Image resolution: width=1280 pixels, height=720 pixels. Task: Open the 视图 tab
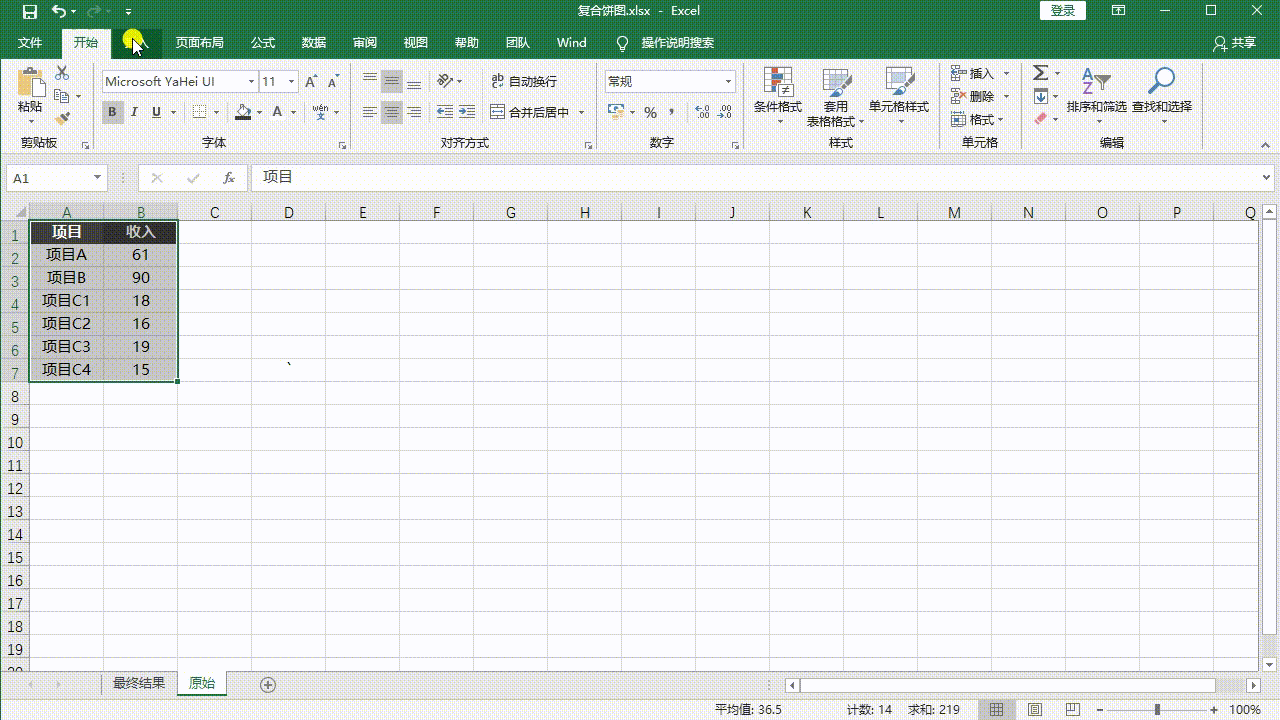coord(416,43)
